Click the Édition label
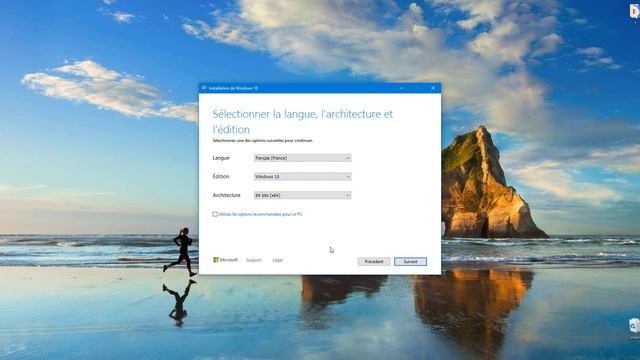 tap(221, 177)
